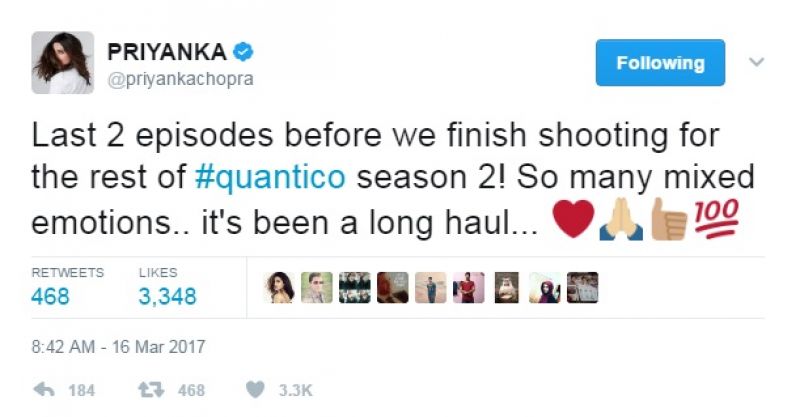Click liker avatar with person in red shirt
The height and width of the screenshot is (417, 800).
[x=469, y=287]
